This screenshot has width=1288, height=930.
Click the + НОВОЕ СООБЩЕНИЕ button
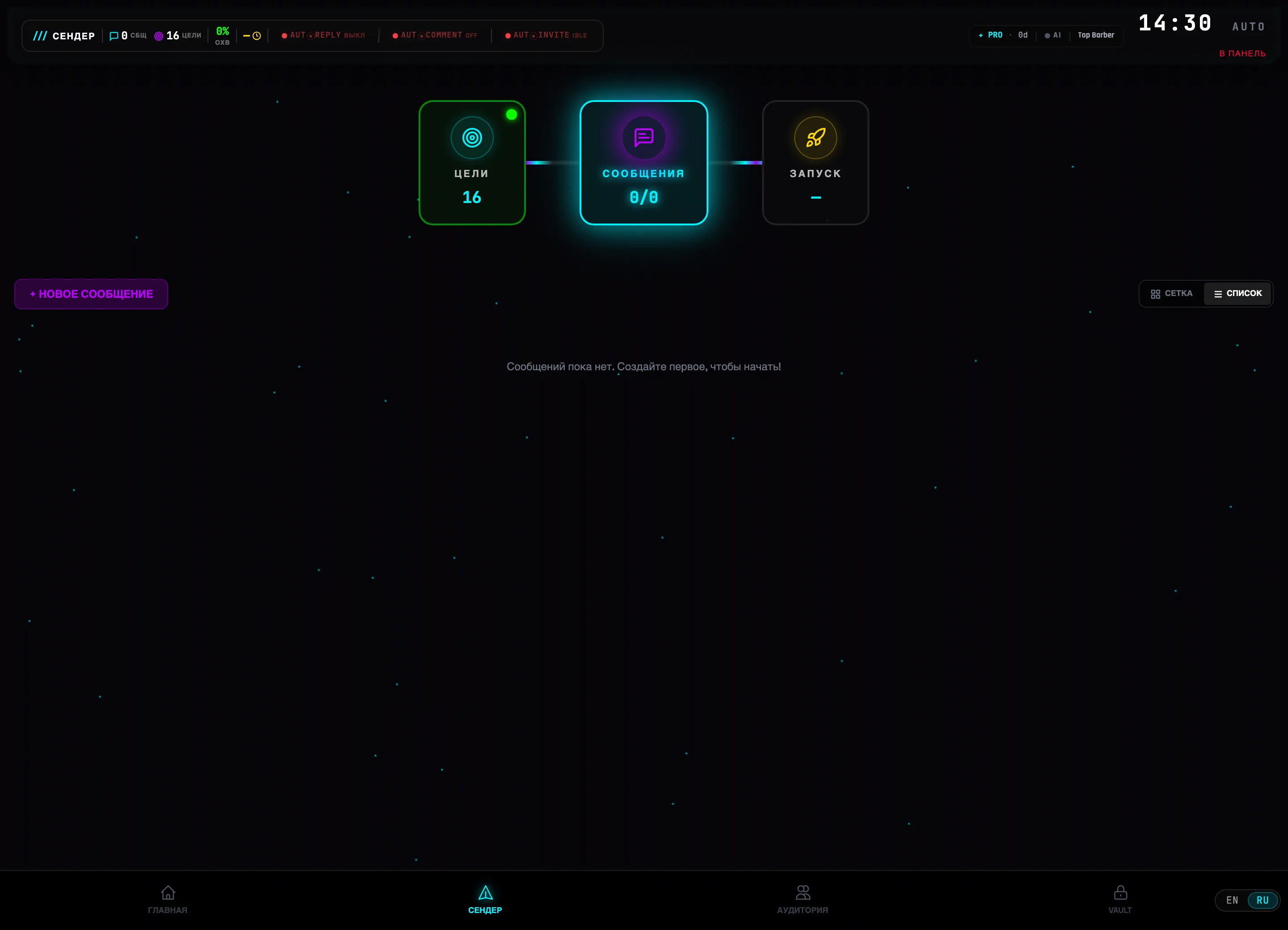(x=91, y=294)
